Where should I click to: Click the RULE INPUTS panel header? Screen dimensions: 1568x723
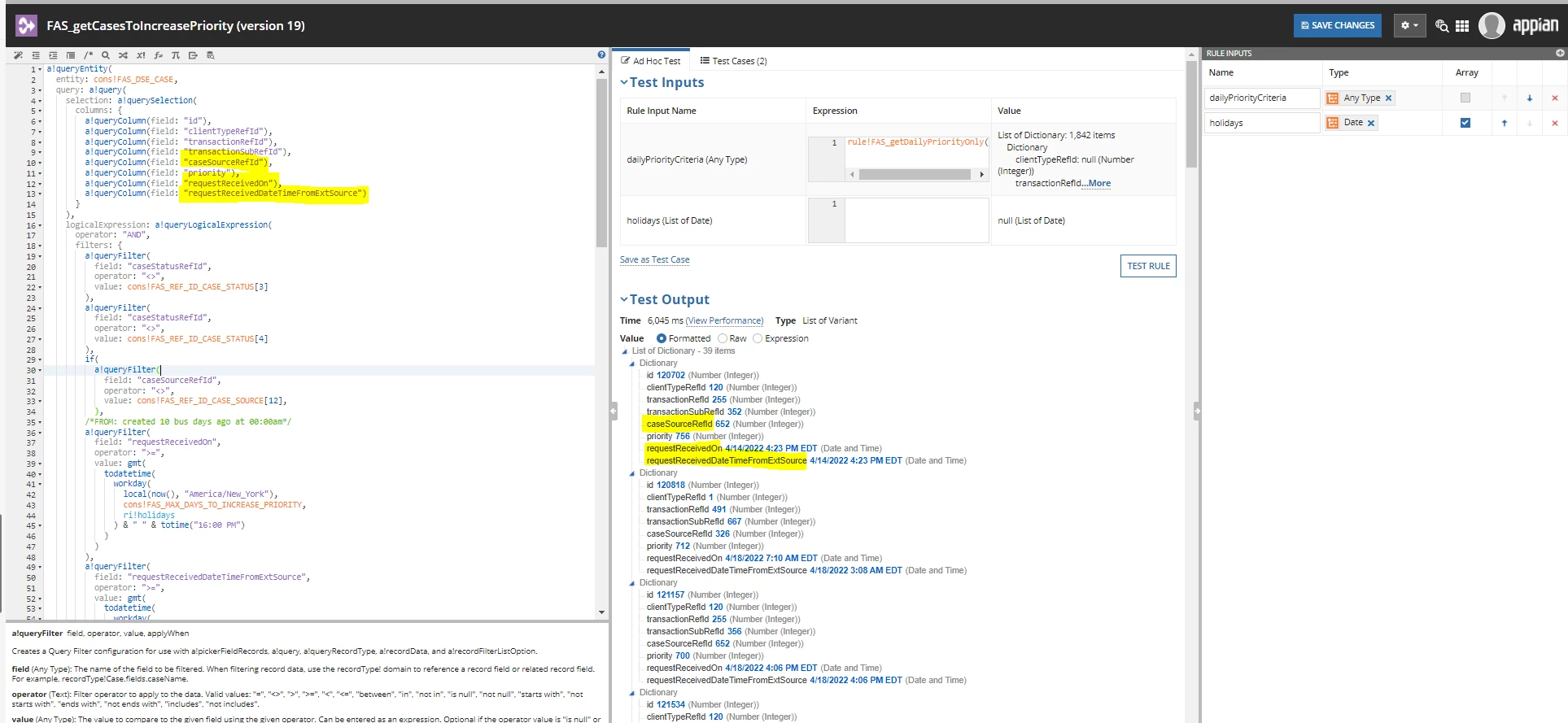[1384, 53]
